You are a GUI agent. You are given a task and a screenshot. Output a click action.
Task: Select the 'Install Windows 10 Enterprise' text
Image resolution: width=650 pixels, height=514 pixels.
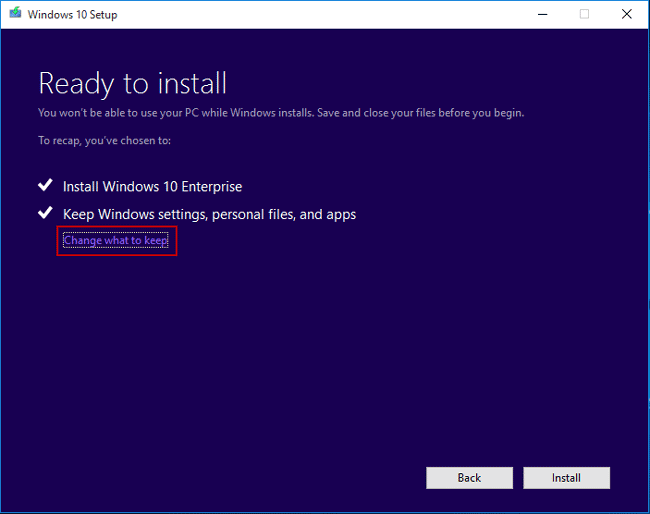click(x=152, y=187)
